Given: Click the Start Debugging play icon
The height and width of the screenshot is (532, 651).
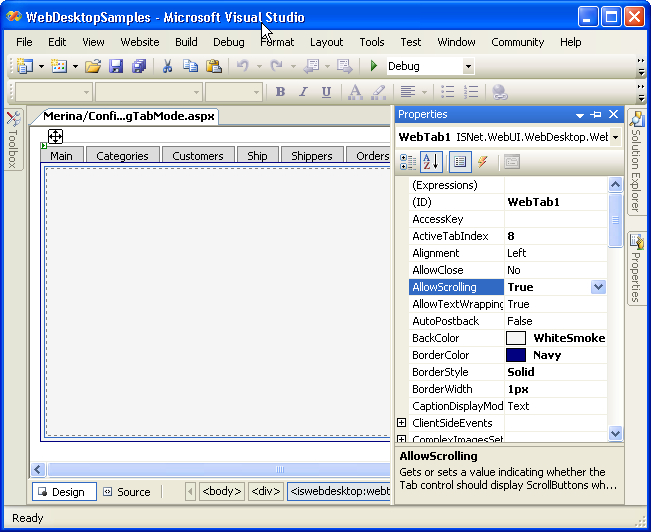Looking at the screenshot, I should pos(374,66).
